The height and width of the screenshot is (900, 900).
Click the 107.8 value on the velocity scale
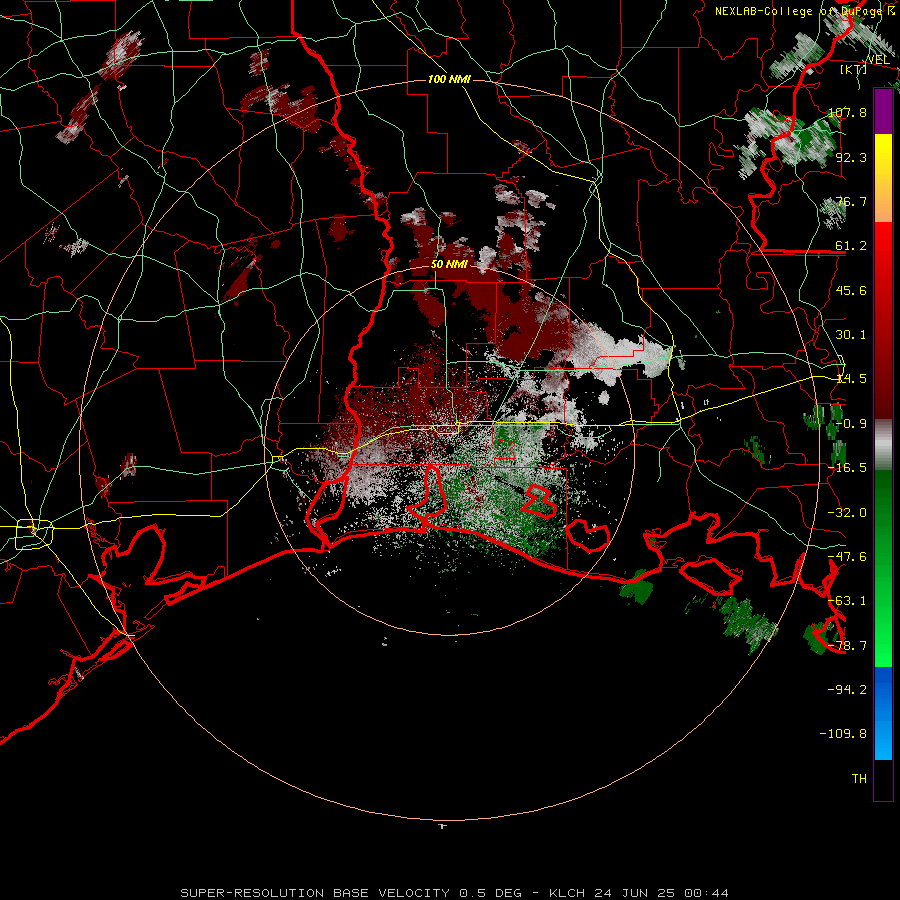coord(848,112)
